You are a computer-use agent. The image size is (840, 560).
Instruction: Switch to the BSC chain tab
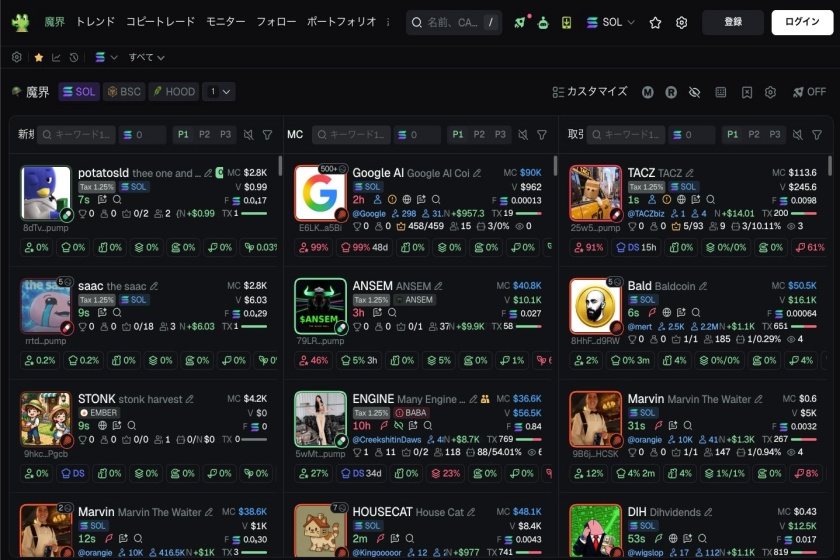pyautogui.click(x=124, y=92)
